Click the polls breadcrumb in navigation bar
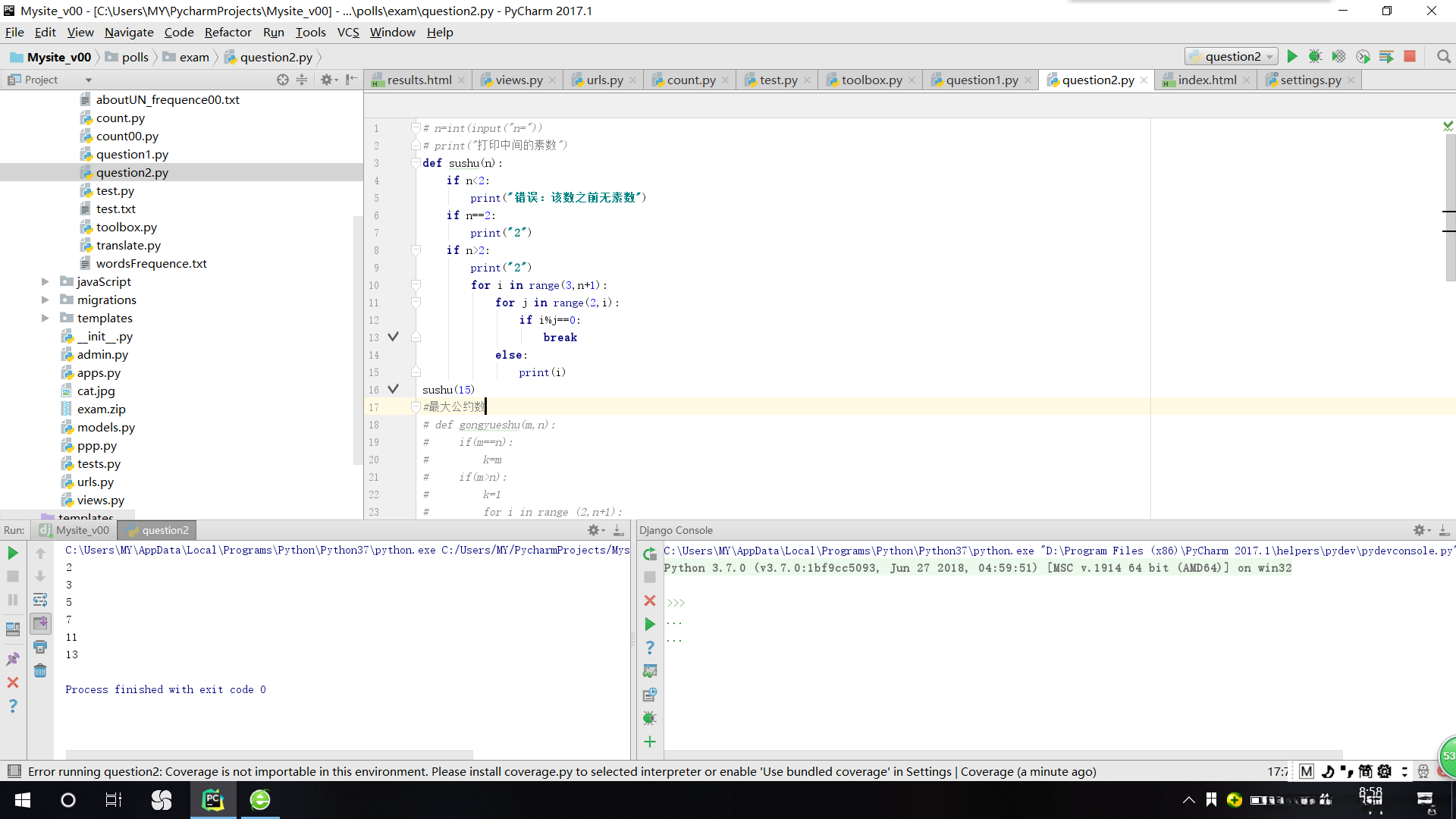Viewport: 1456px width, 819px height. 135,58
